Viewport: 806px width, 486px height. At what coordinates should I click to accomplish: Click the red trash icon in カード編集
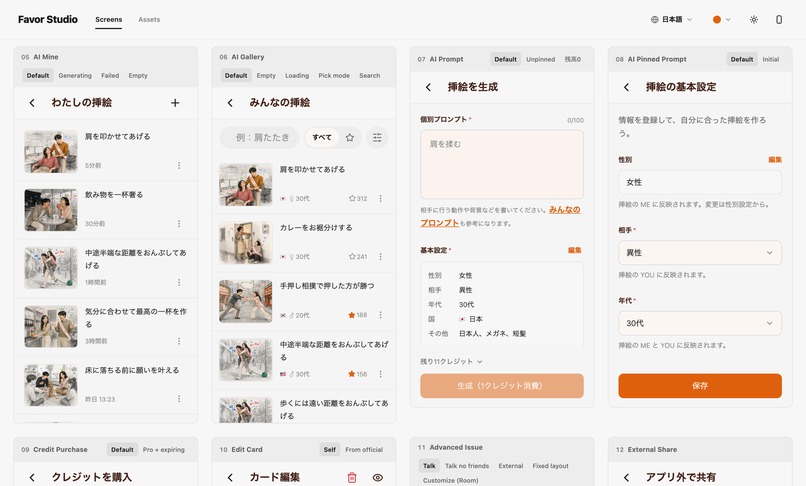point(352,478)
